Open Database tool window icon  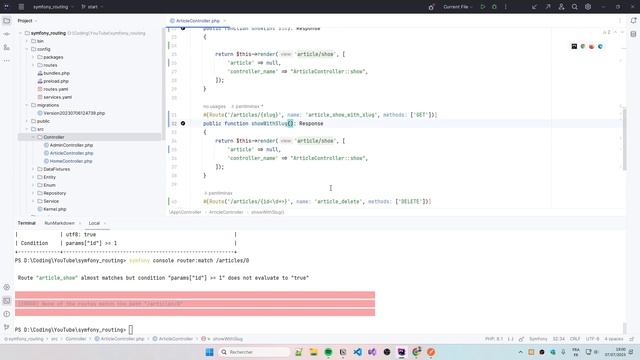[x=633, y=34]
